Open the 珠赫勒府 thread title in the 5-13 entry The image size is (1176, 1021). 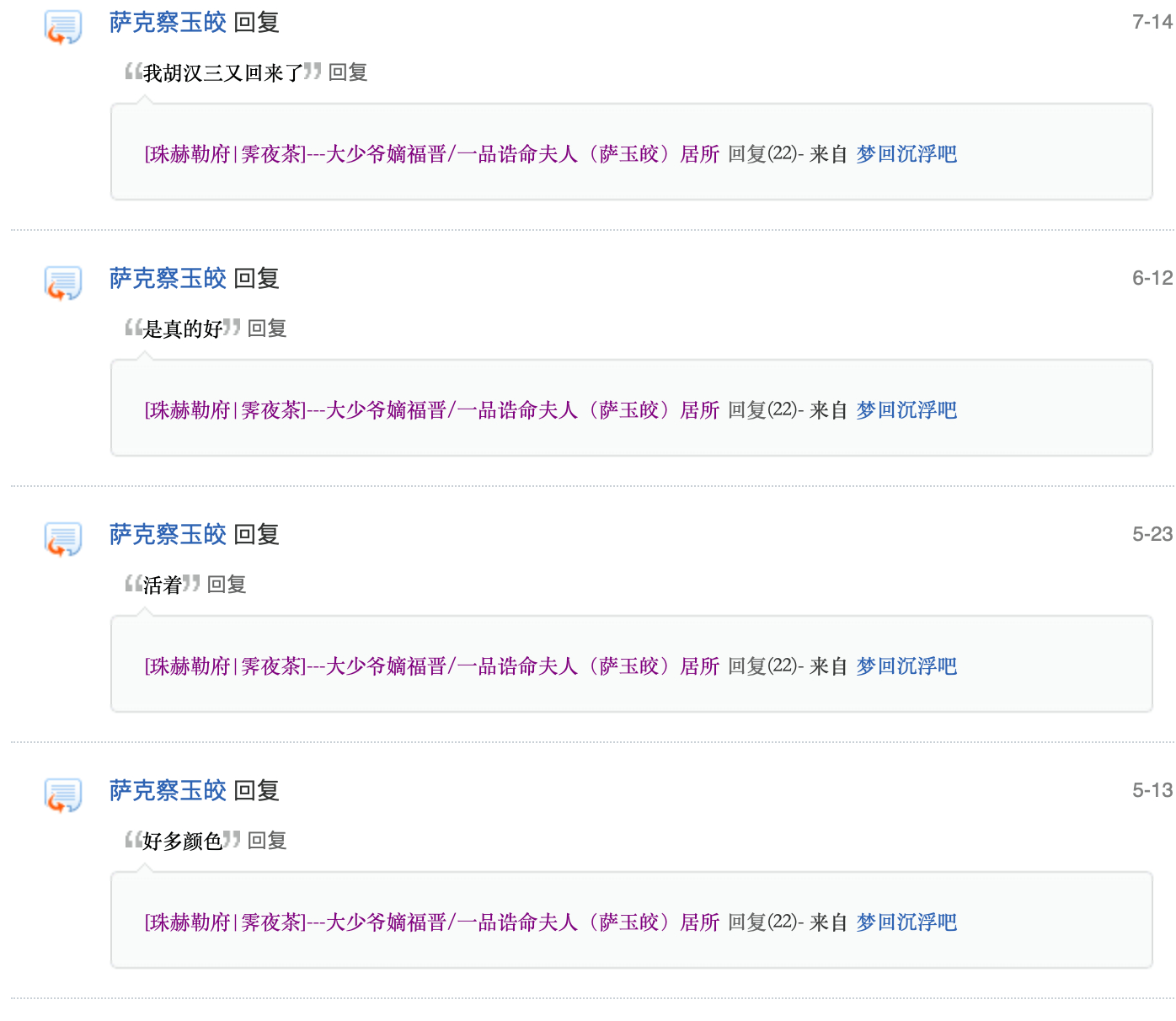[x=432, y=922]
